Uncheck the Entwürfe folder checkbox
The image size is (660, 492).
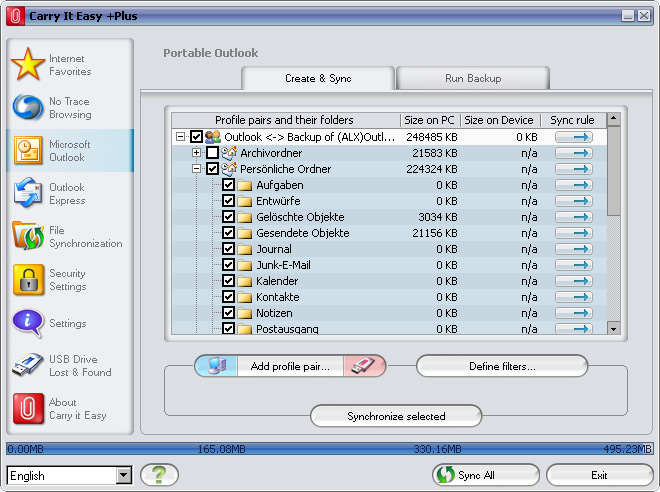(x=228, y=201)
